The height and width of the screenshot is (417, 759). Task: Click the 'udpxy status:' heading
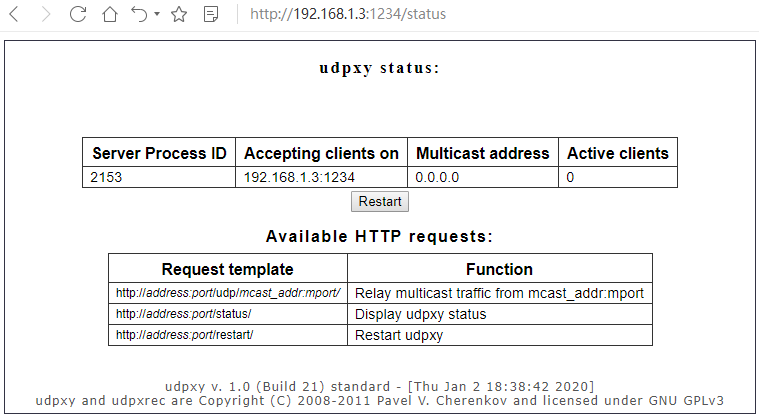click(x=380, y=68)
